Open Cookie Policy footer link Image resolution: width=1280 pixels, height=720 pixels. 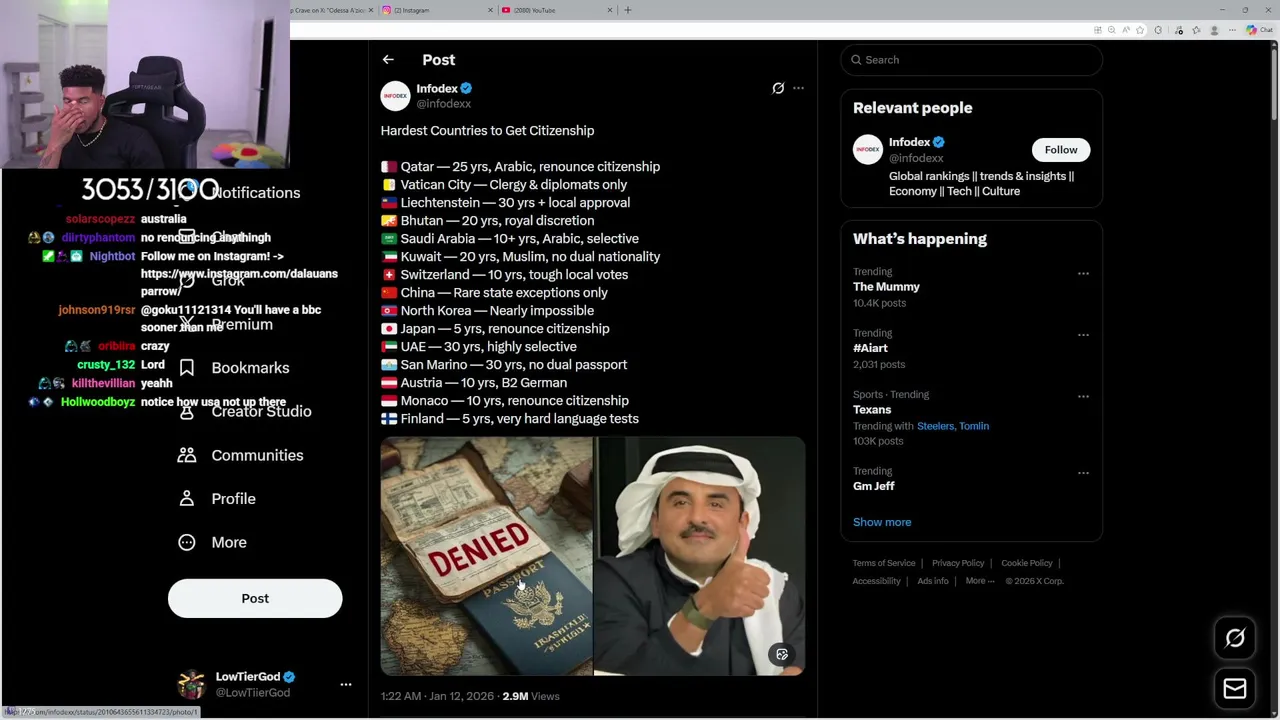(x=1027, y=563)
